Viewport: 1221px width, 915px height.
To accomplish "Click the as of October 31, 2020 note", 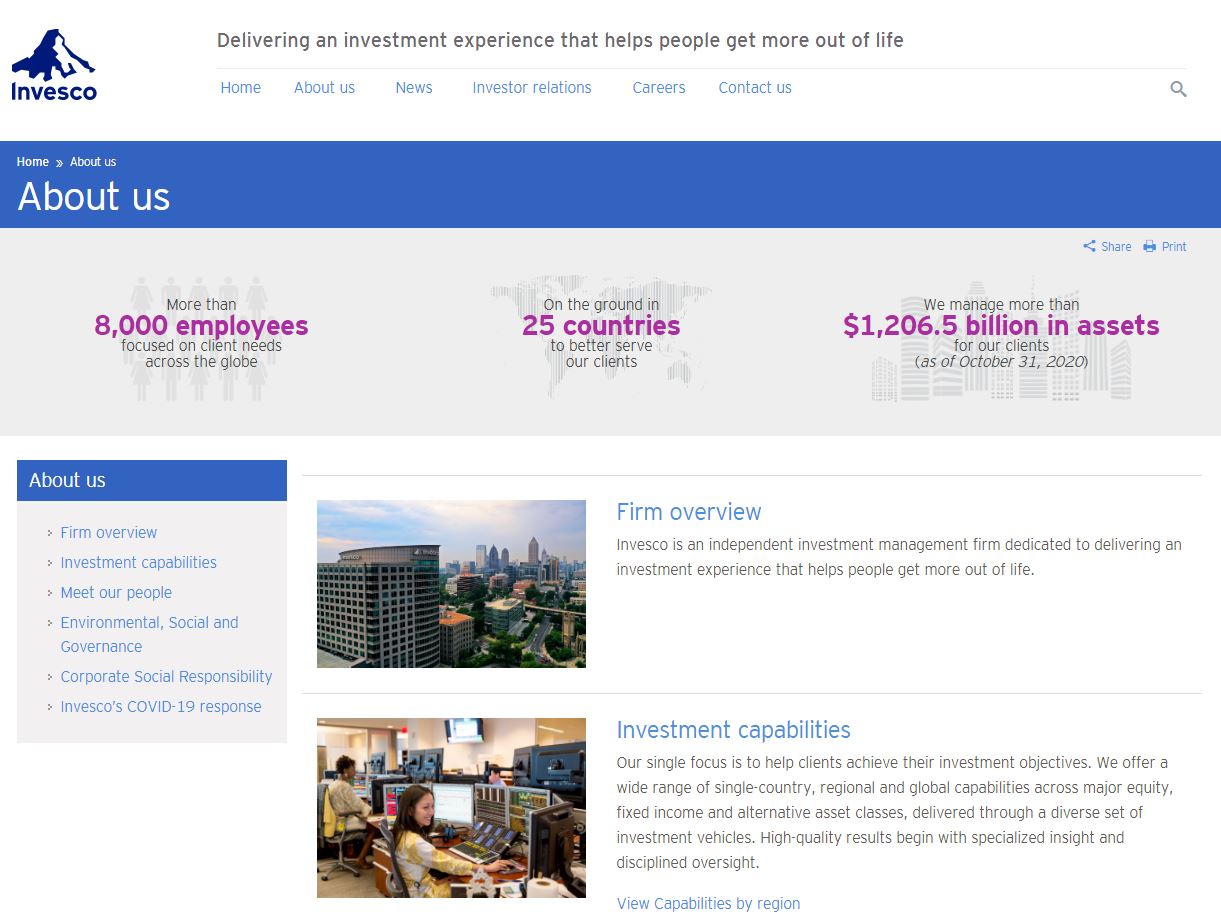I will (1001, 362).
